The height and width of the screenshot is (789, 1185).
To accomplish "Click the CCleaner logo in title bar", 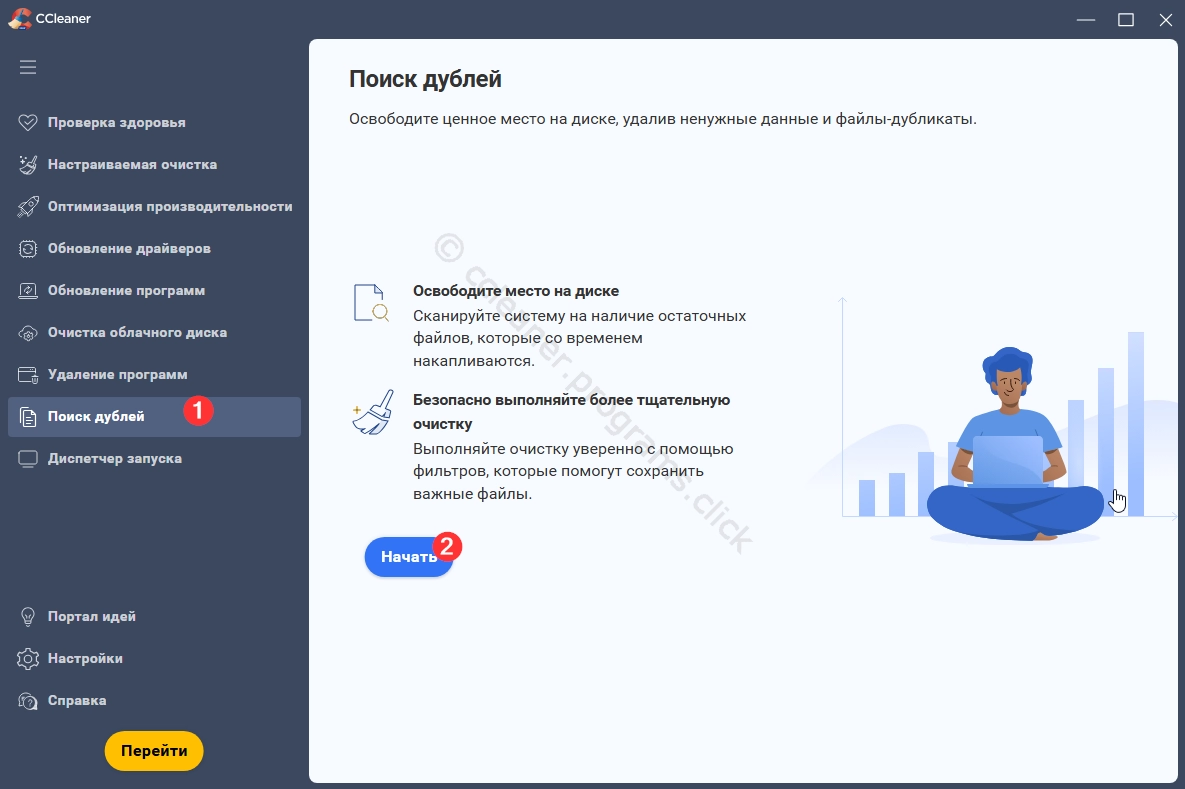I will pyautogui.click(x=19, y=18).
